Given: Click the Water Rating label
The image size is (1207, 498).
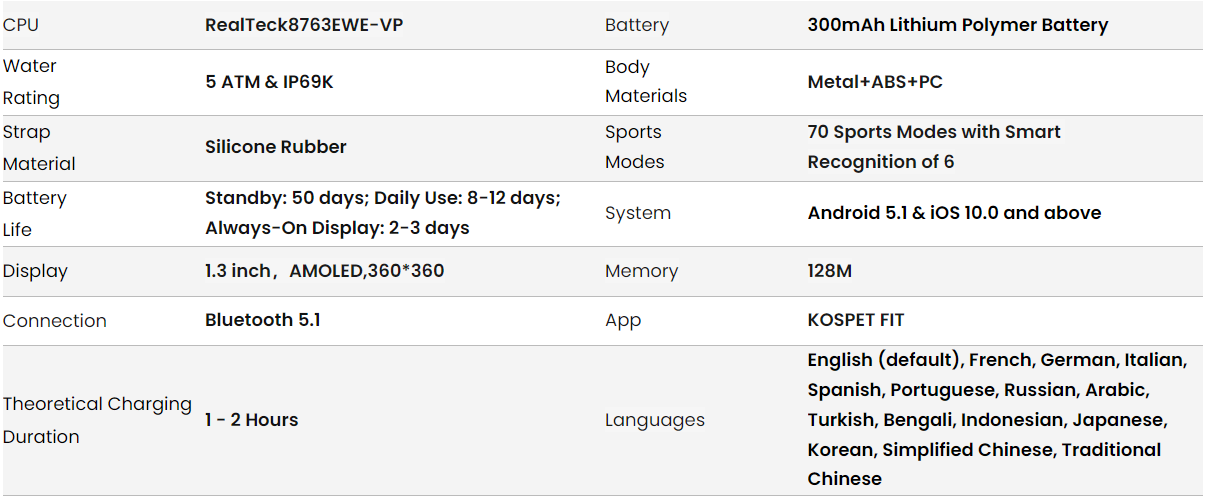Looking at the screenshot, I should pos(31,82).
